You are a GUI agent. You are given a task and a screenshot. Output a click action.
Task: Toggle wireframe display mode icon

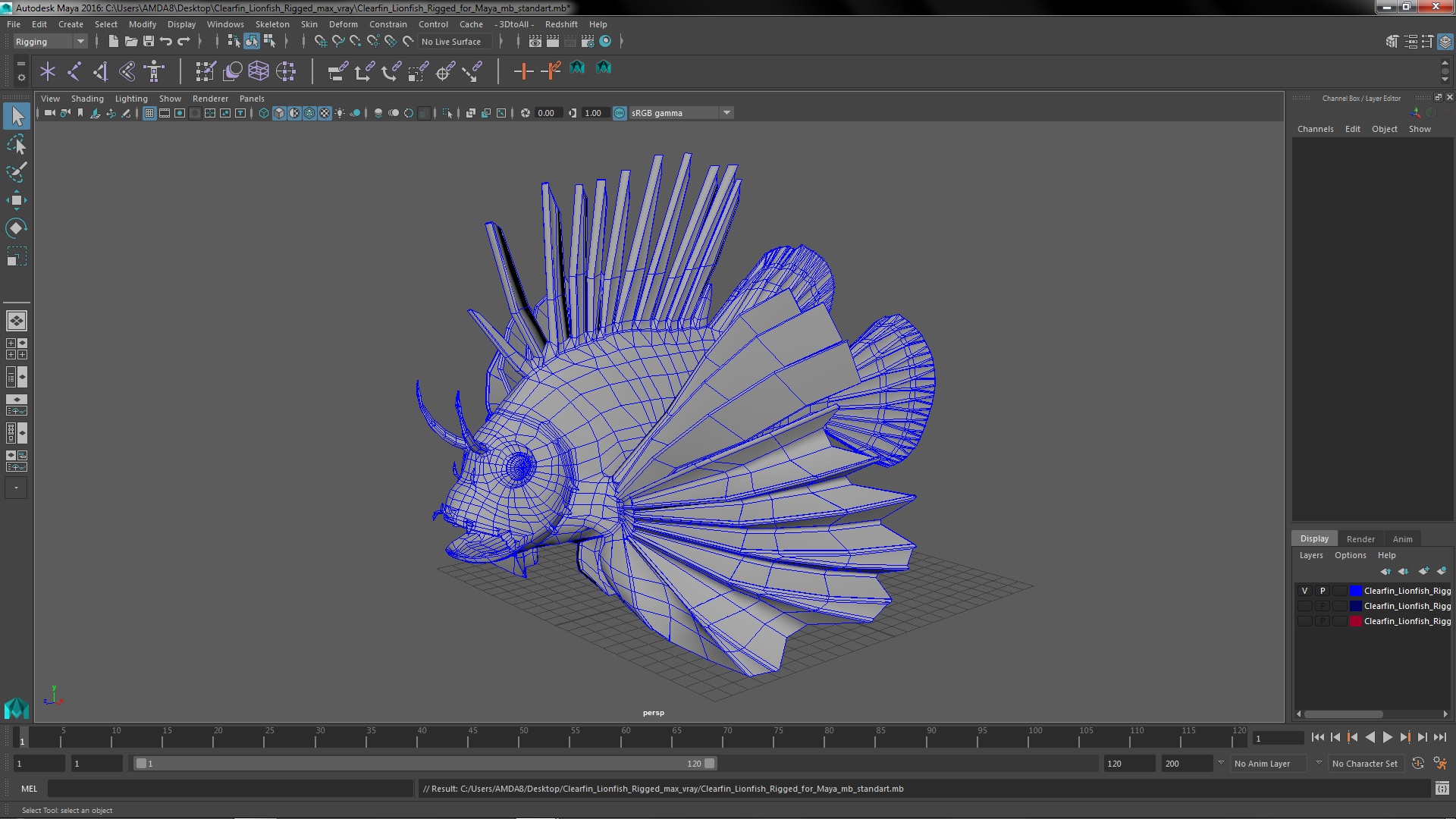coord(264,113)
